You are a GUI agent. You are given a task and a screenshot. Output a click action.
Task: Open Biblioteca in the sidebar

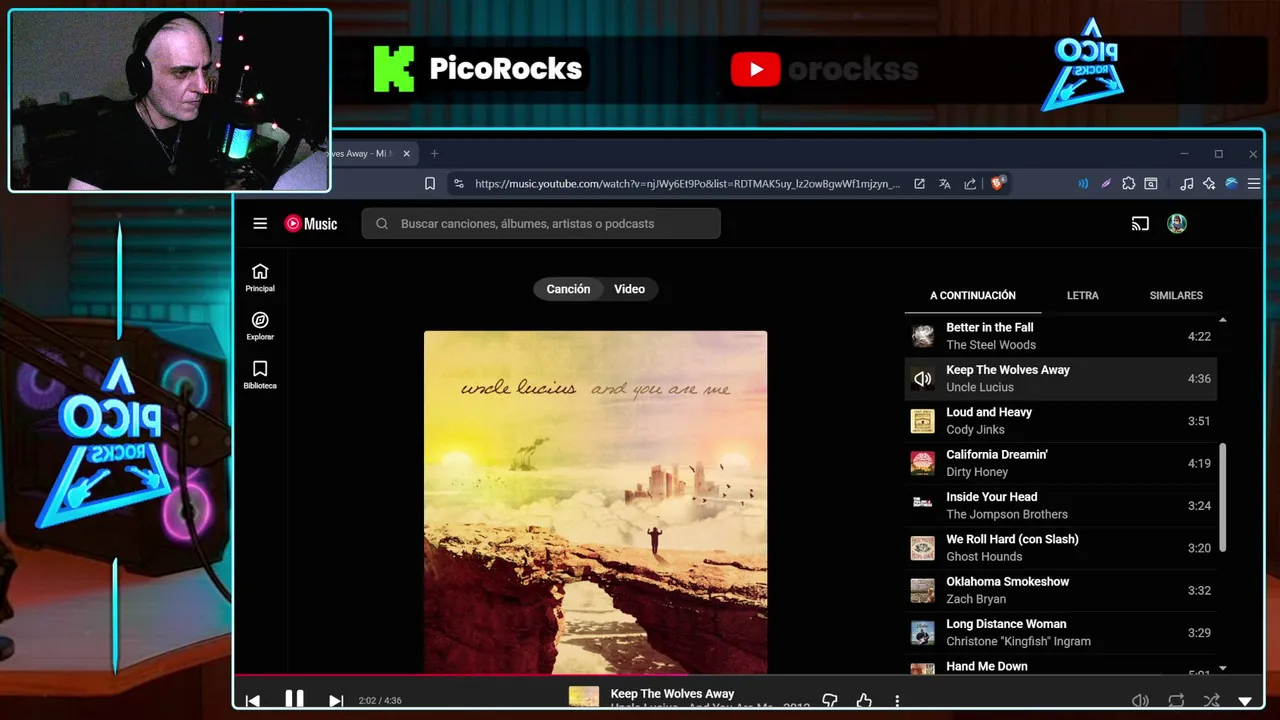pyautogui.click(x=260, y=375)
